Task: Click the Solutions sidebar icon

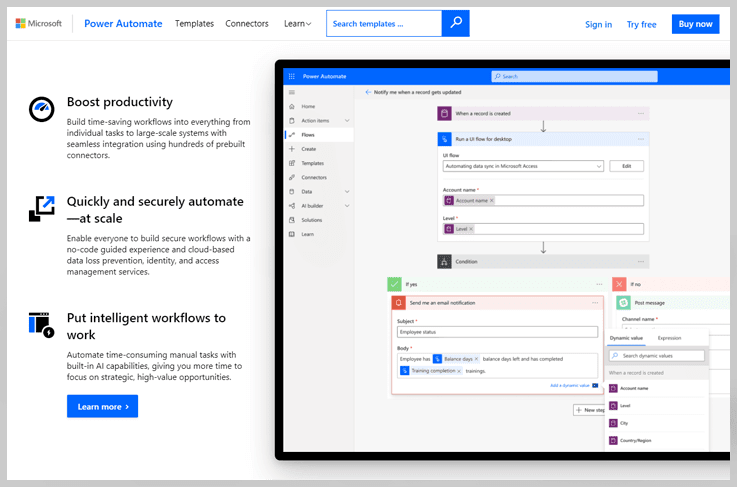Action: (x=292, y=220)
